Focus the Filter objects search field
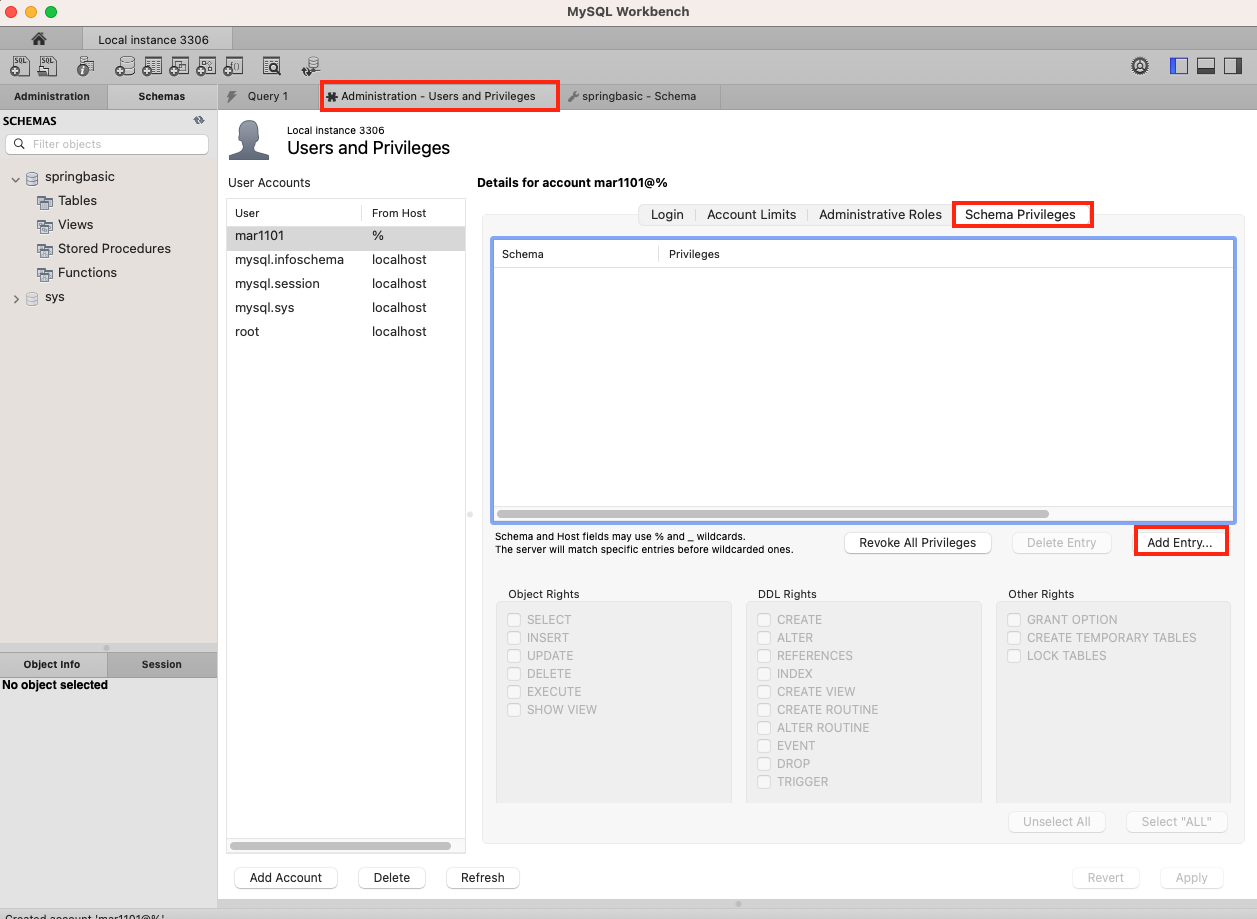The height and width of the screenshot is (919, 1257). tap(107, 144)
